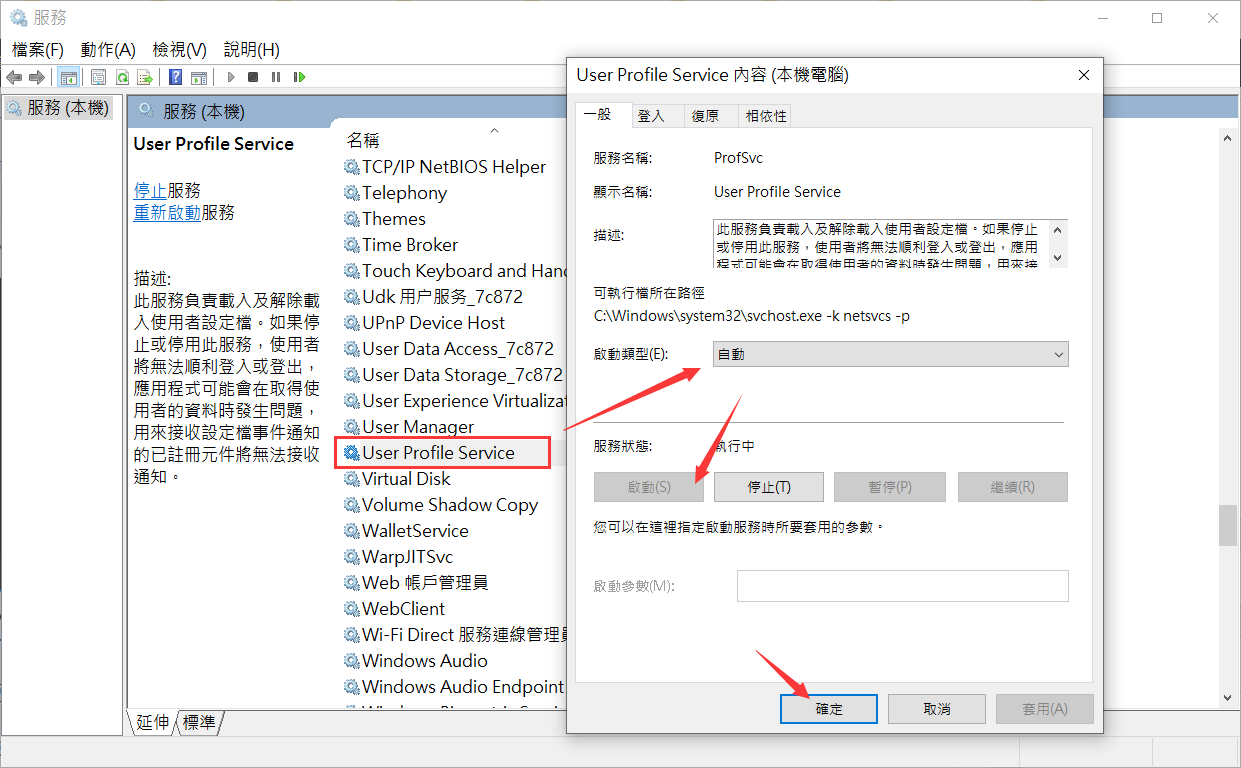Open the 檔案(F) menu
Screen dimensions: 1241x768
(38, 49)
